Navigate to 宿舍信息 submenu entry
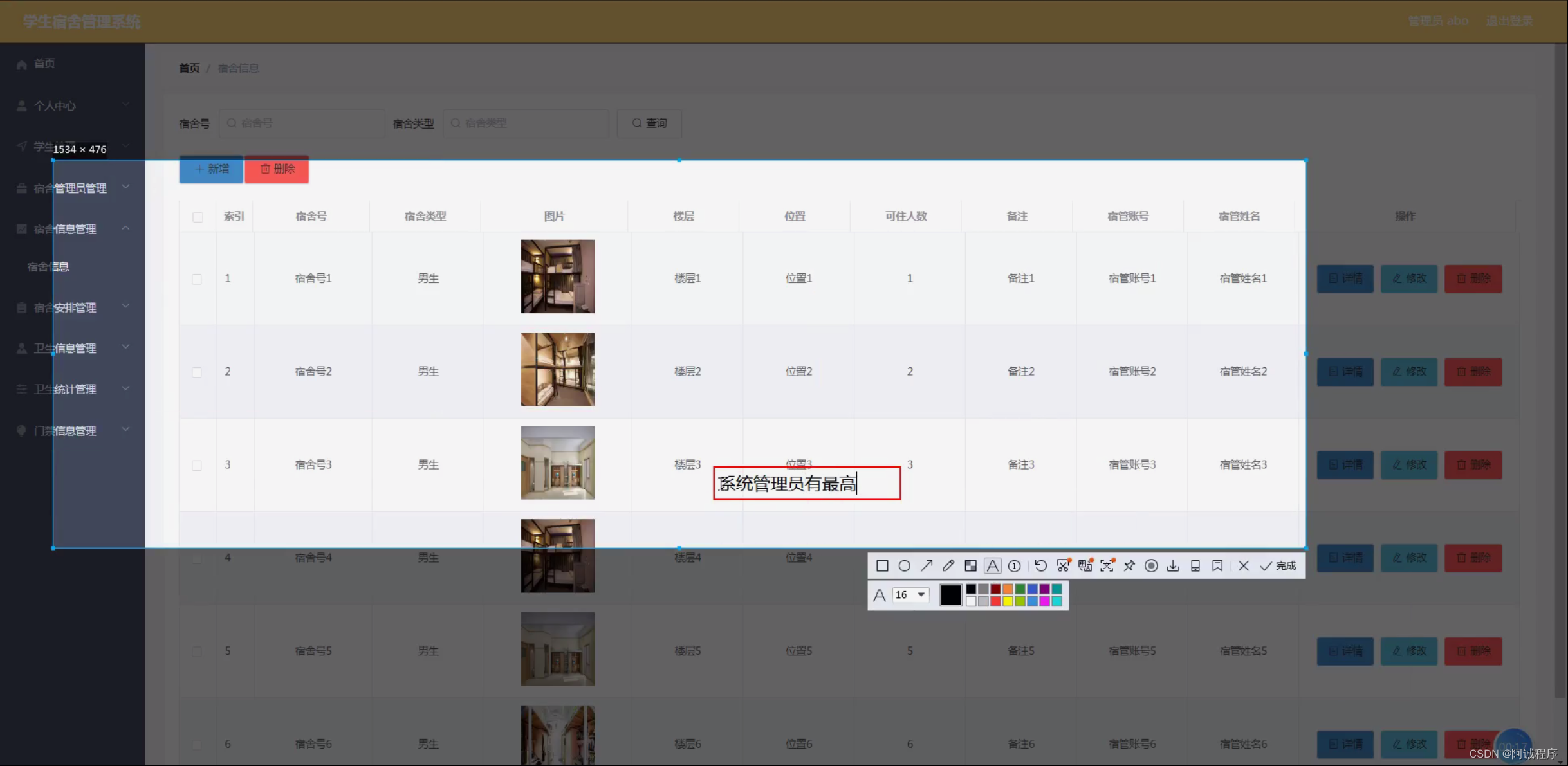The height and width of the screenshot is (766, 1568). pos(48,266)
